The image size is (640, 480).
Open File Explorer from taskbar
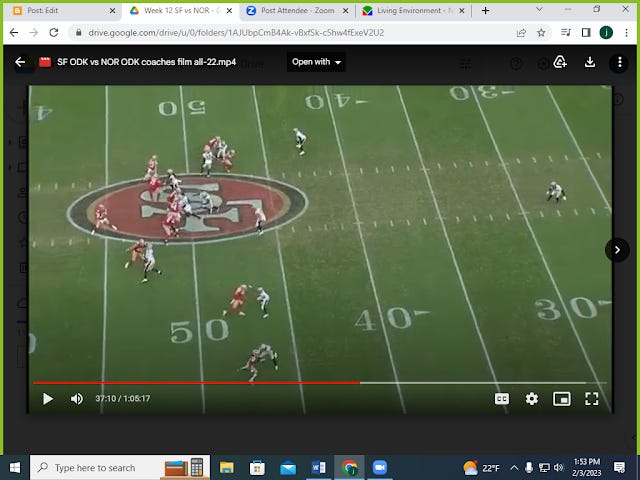(227, 468)
